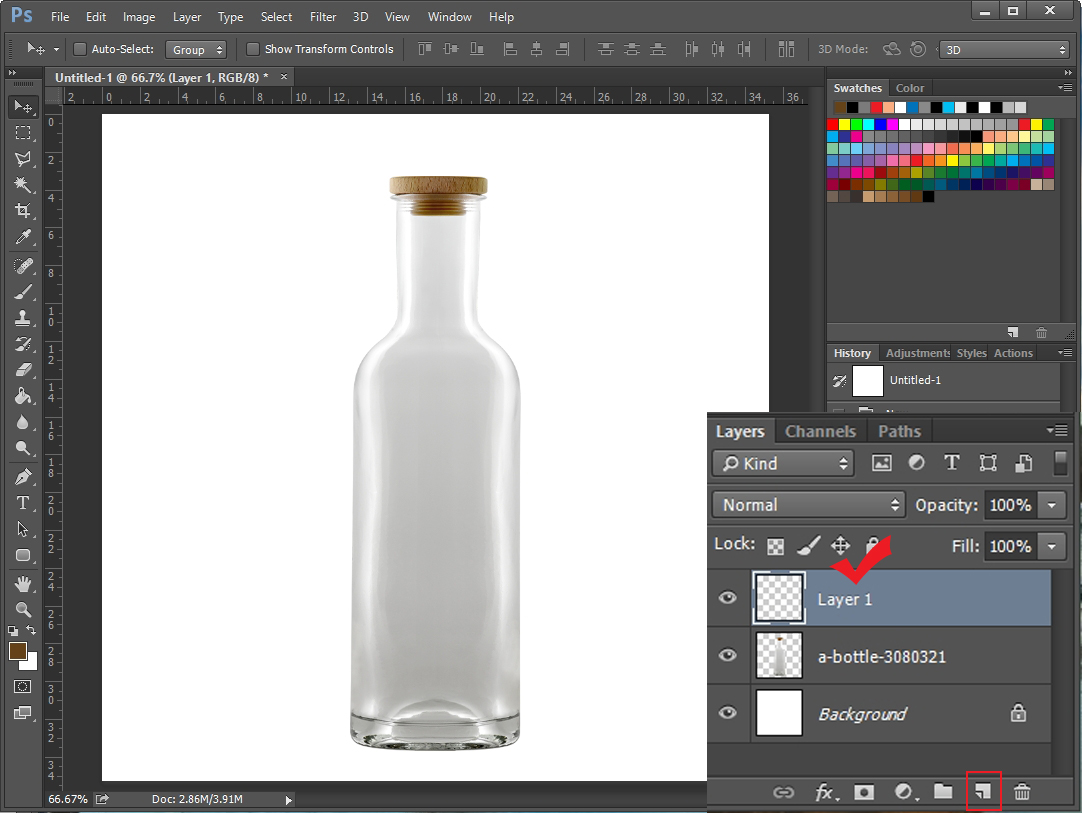Select the Eyedropper tool
This screenshot has height=813, width=1082.
[x=23, y=237]
